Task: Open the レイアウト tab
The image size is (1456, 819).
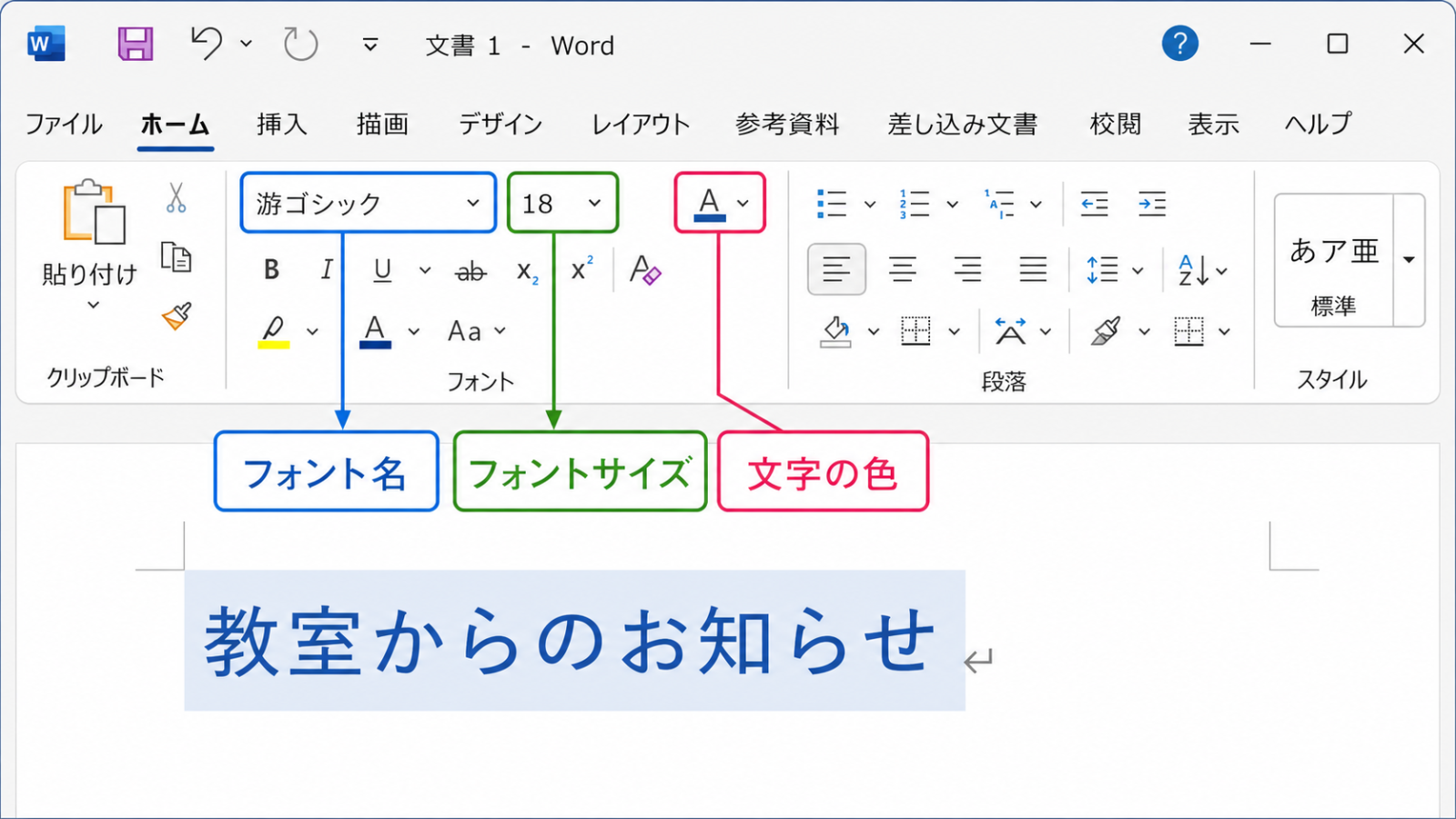Action: click(x=641, y=124)
